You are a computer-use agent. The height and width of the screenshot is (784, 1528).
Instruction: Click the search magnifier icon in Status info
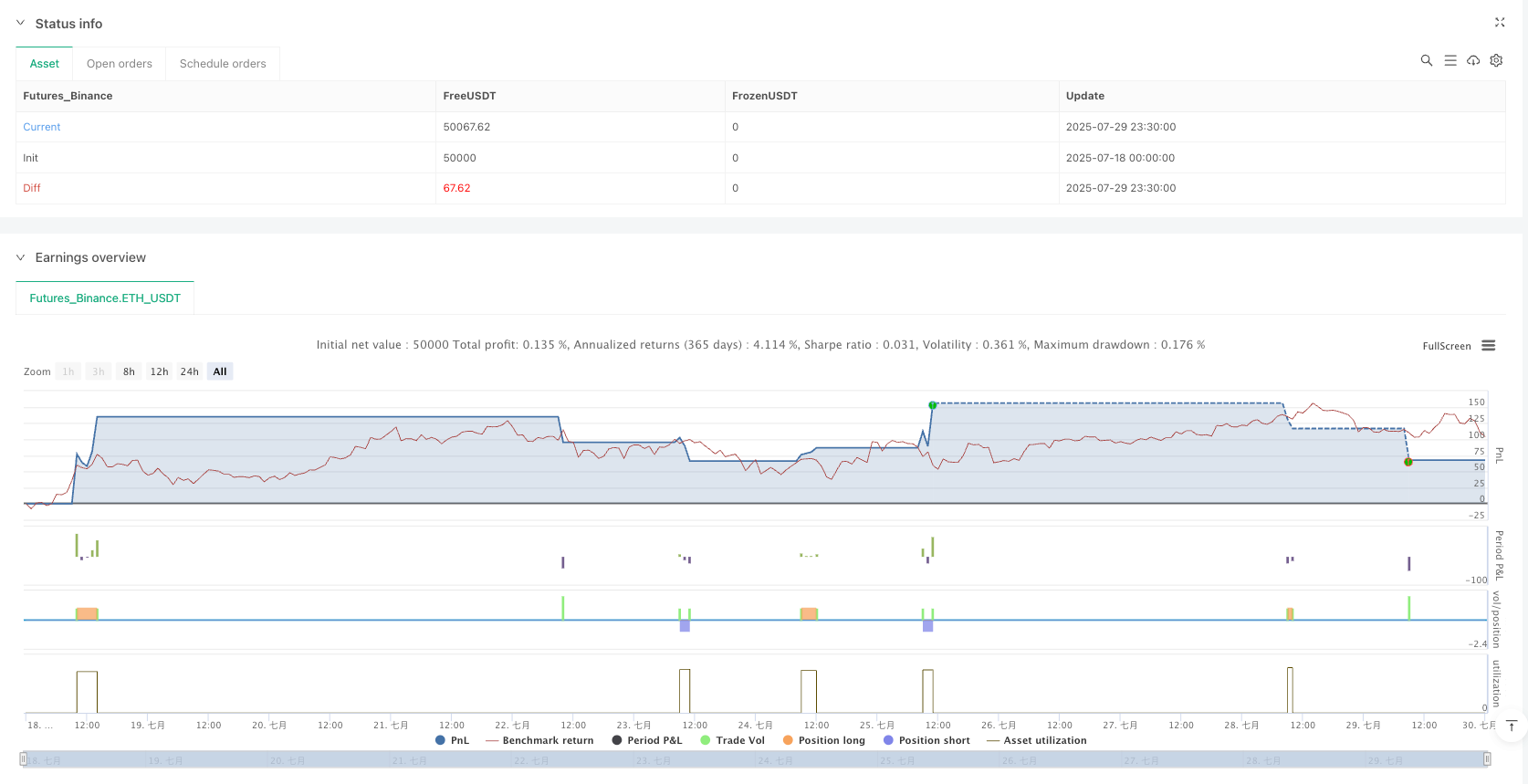[1426, 60]
